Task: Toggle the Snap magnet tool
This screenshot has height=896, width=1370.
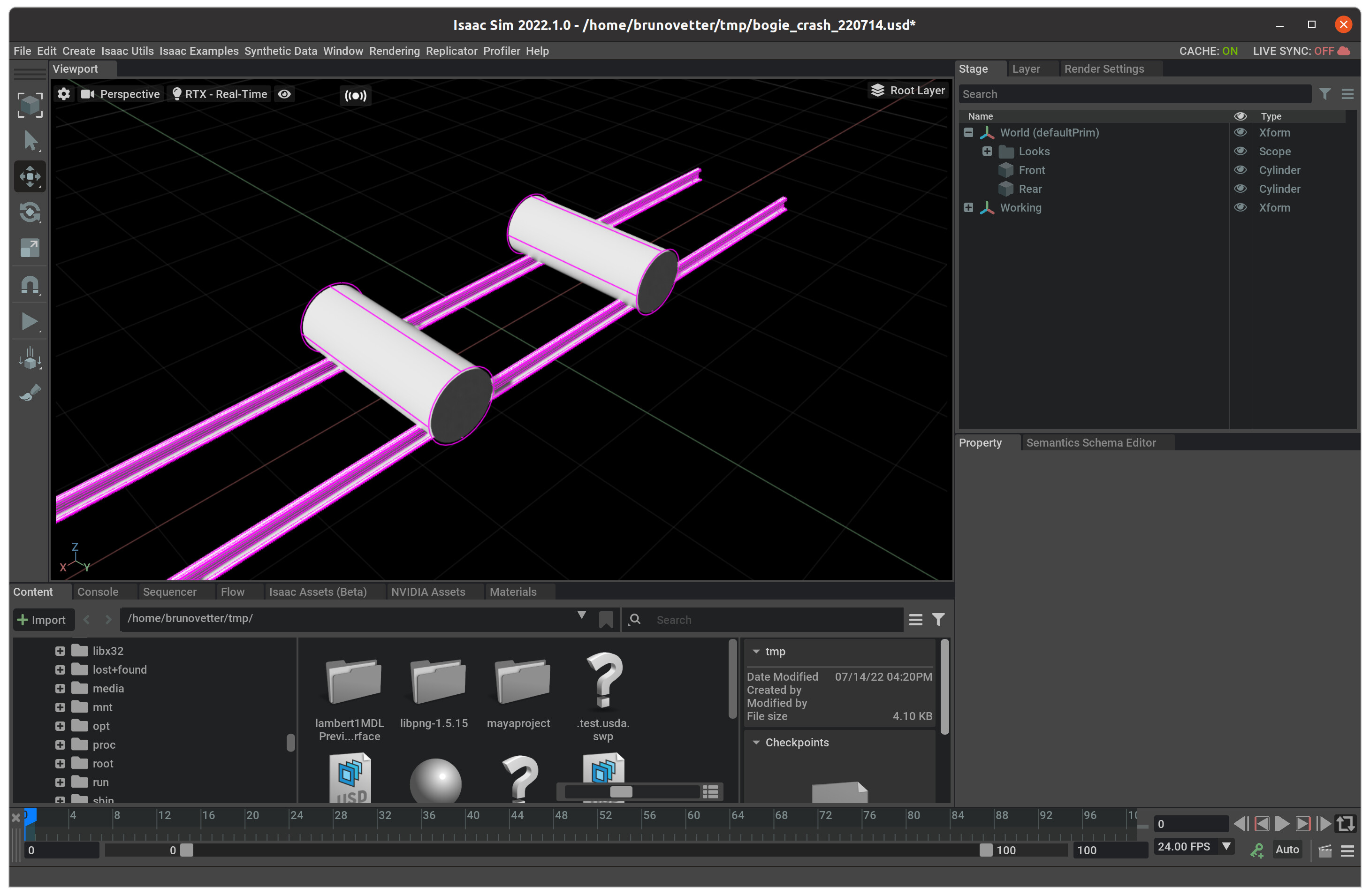Action: pyautogui.click(x=30, y=285)
